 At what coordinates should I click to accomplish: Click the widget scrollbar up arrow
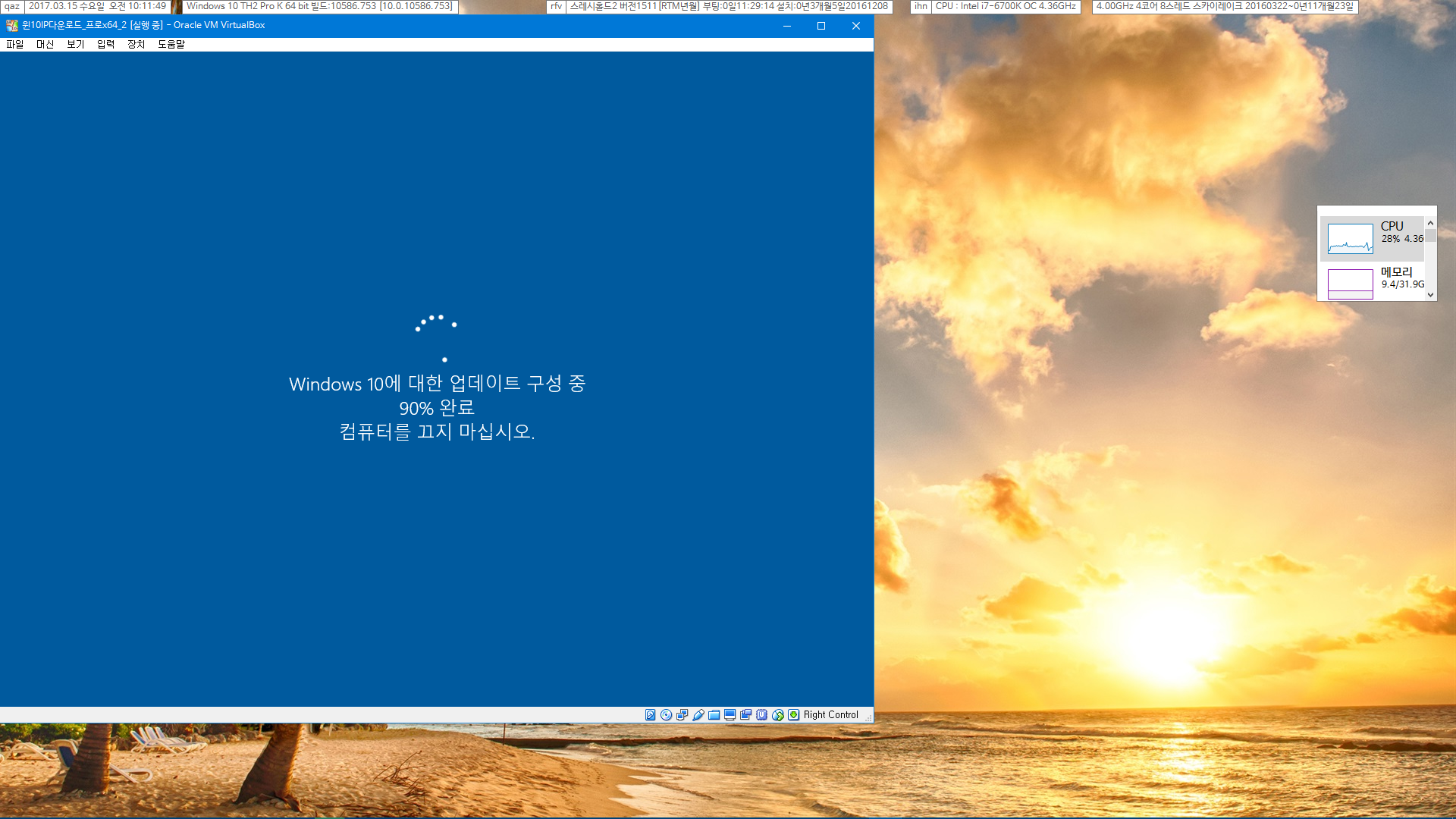1430,223
